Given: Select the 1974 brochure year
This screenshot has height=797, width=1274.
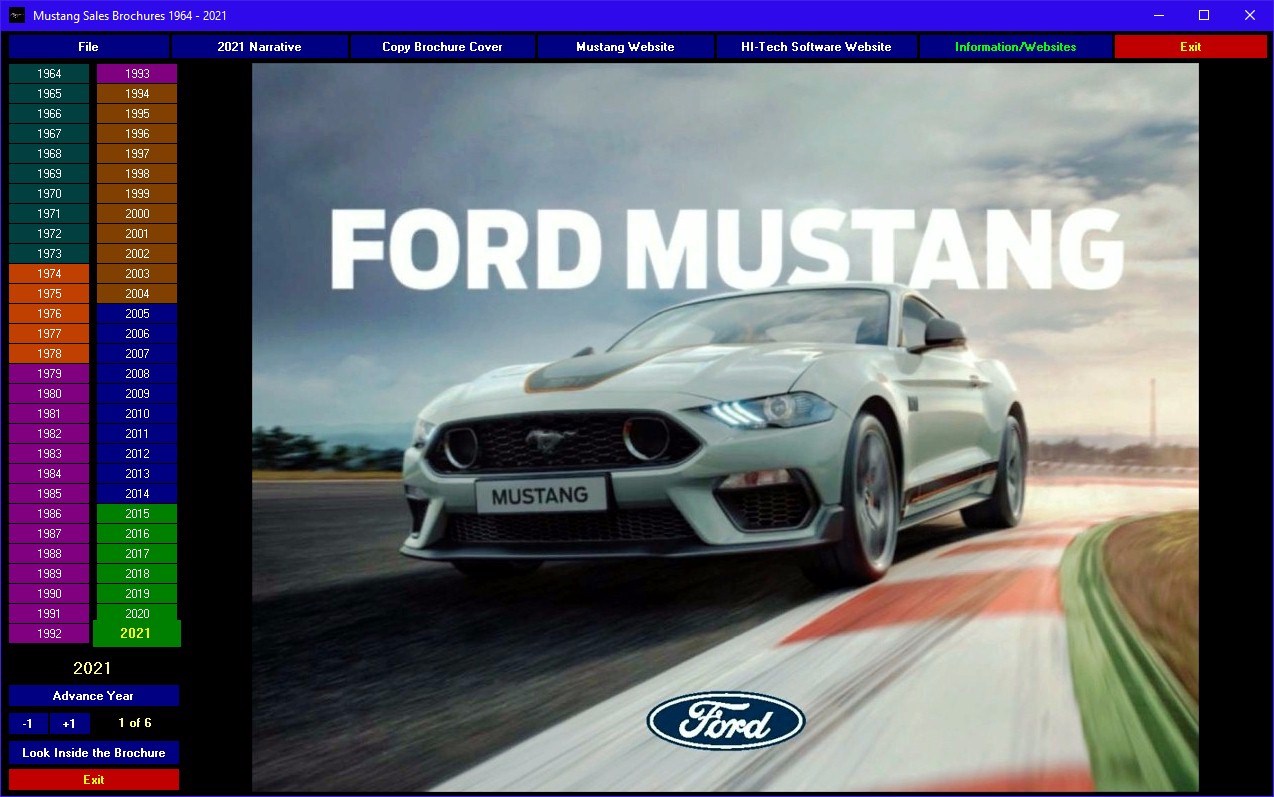Looking at the screenshot, I should [x=49, y=274].
